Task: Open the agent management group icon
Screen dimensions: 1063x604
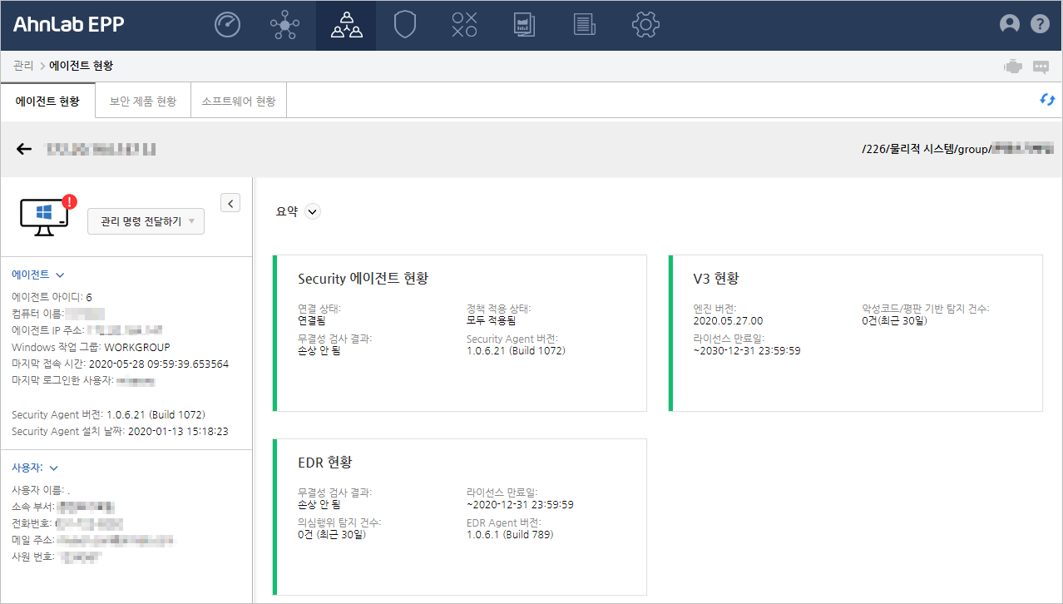Action: tap(346, 25)
